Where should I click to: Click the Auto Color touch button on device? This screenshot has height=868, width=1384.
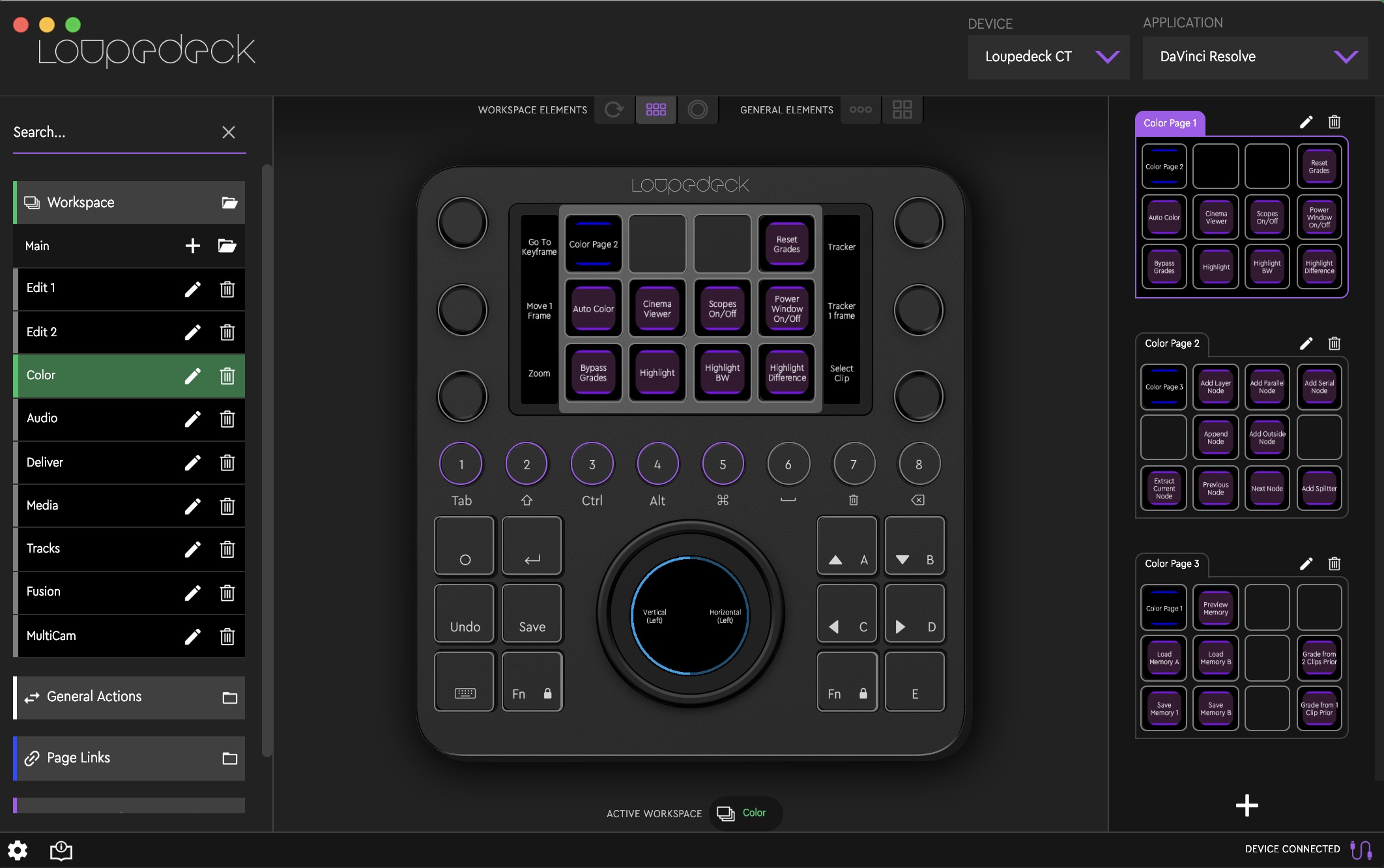coord(593,309)
